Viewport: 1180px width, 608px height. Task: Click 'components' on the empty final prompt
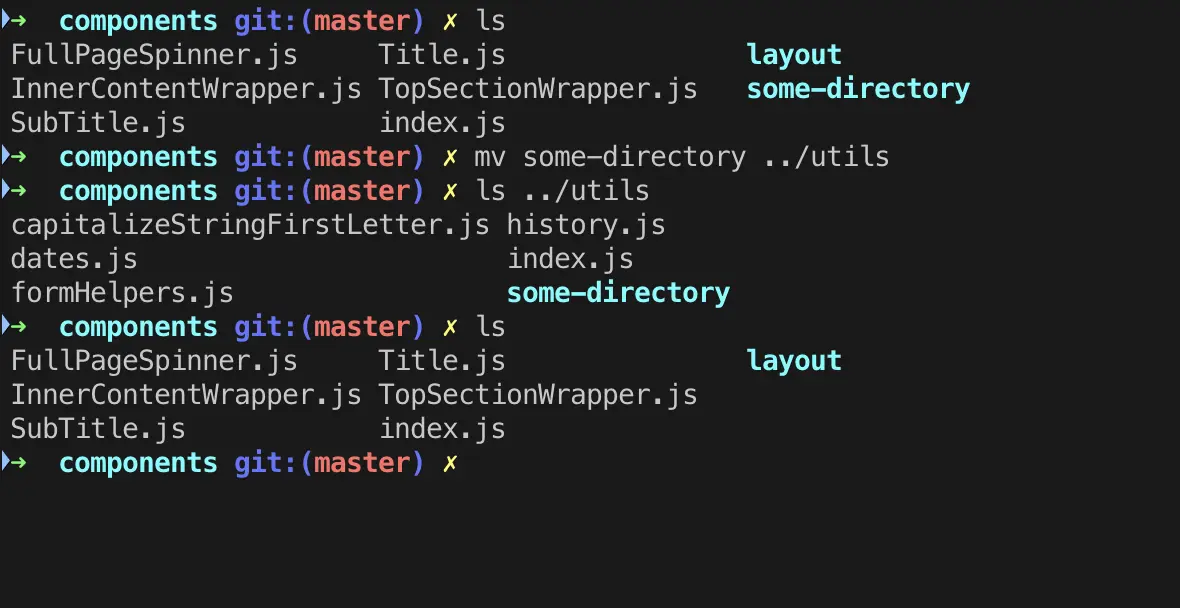(x=138, y=464)
